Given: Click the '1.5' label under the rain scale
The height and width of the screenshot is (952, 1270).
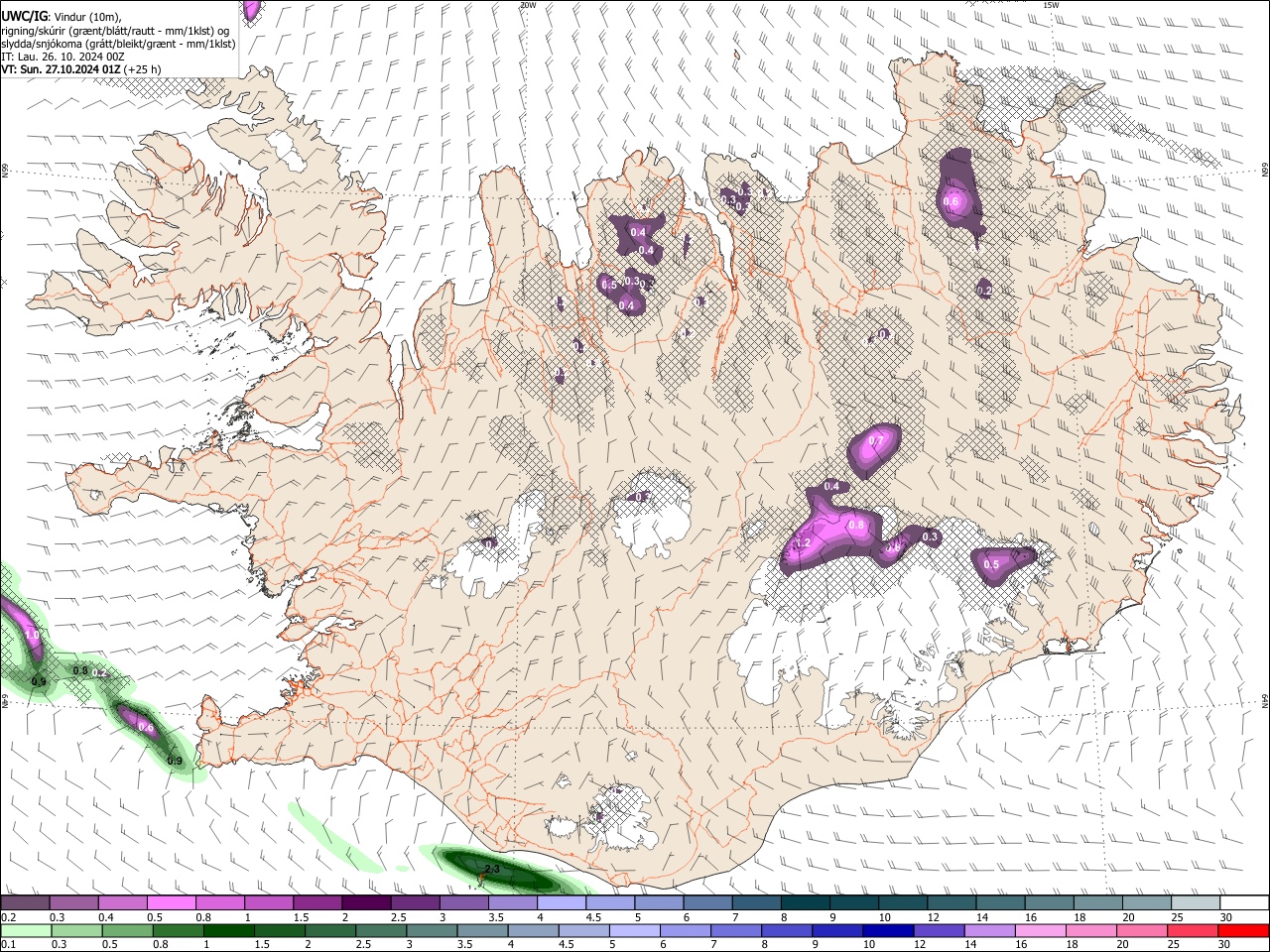Looking at the screenshot, I should click(263, 944).
